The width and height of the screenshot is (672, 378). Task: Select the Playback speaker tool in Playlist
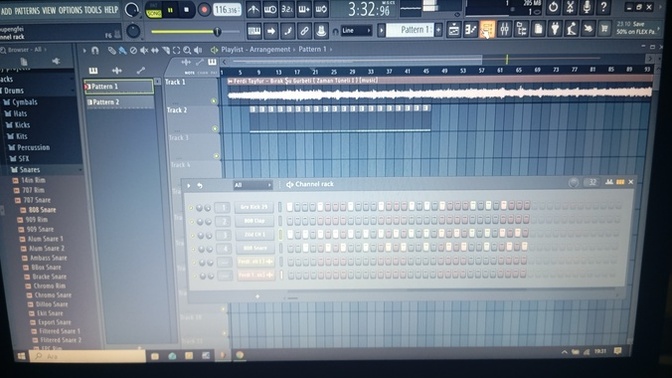pos(198,51)
